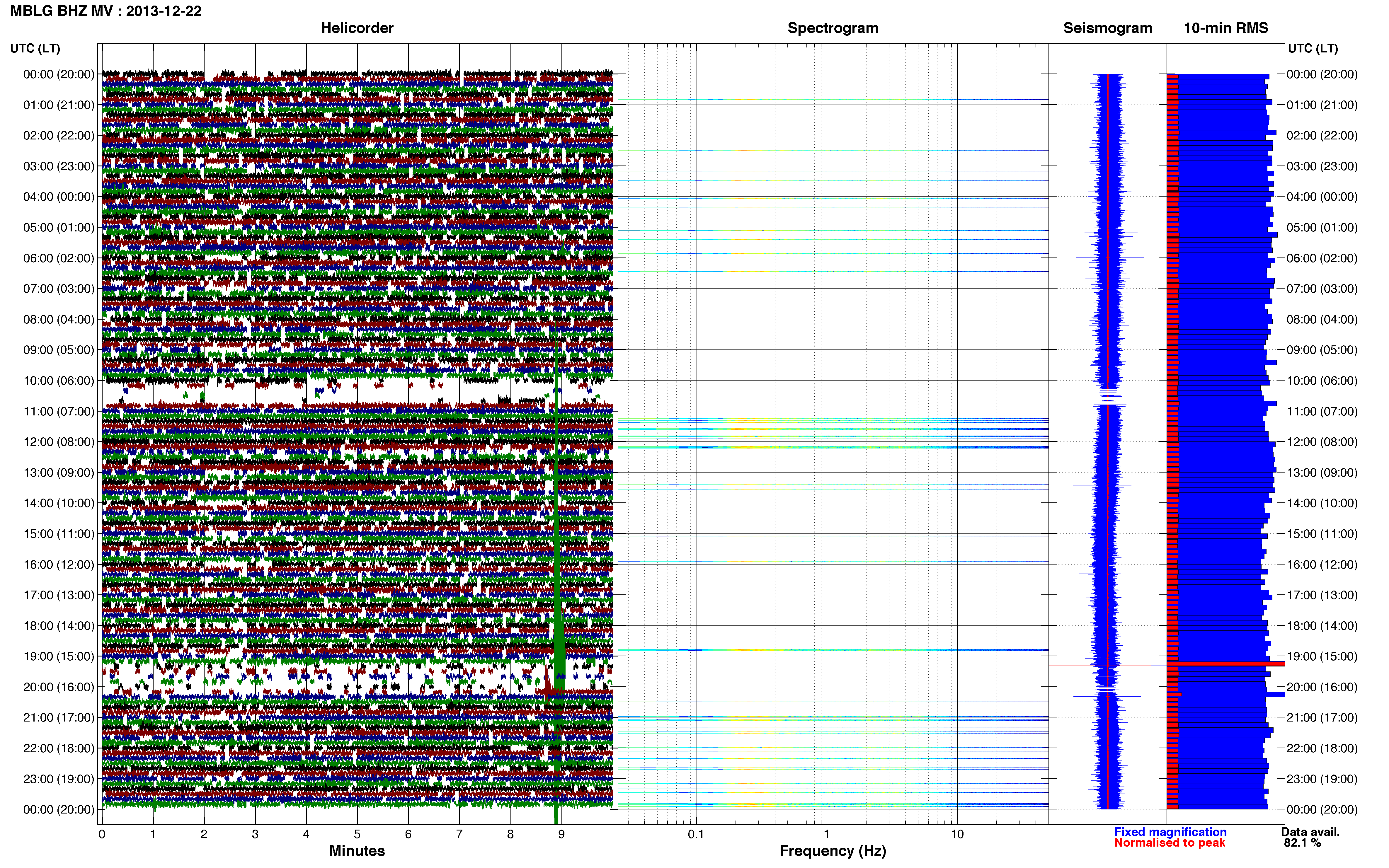Select left time label '15:00 (11:00)'

pyautogui.click(x=59, y=534)
